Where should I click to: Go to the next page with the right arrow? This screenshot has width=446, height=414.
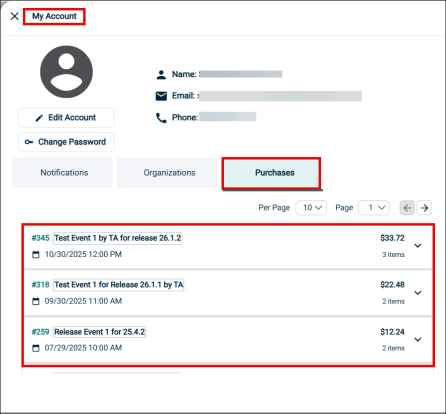click(424, 208)
